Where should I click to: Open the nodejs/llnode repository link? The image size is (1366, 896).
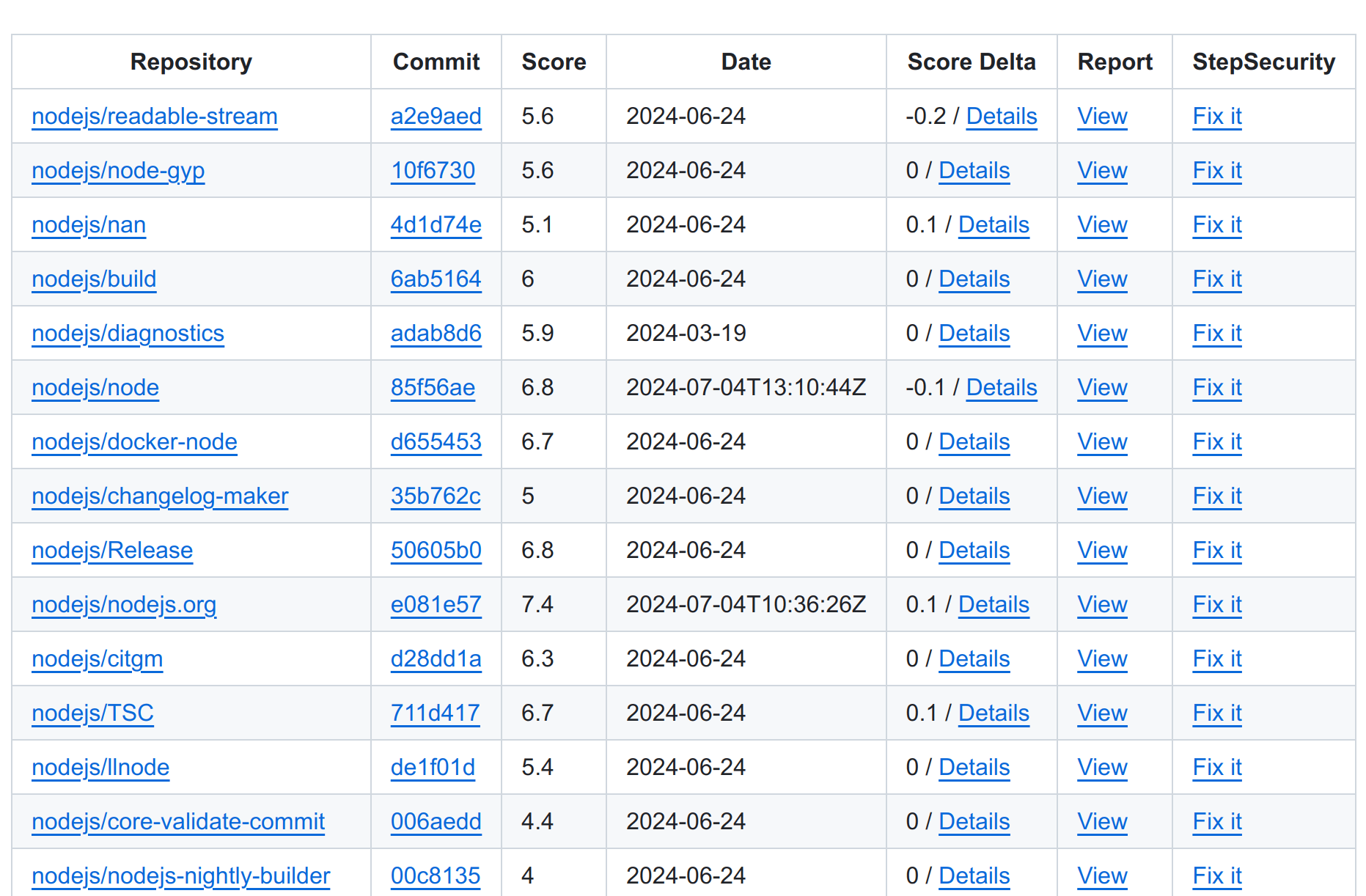[100, 768]
